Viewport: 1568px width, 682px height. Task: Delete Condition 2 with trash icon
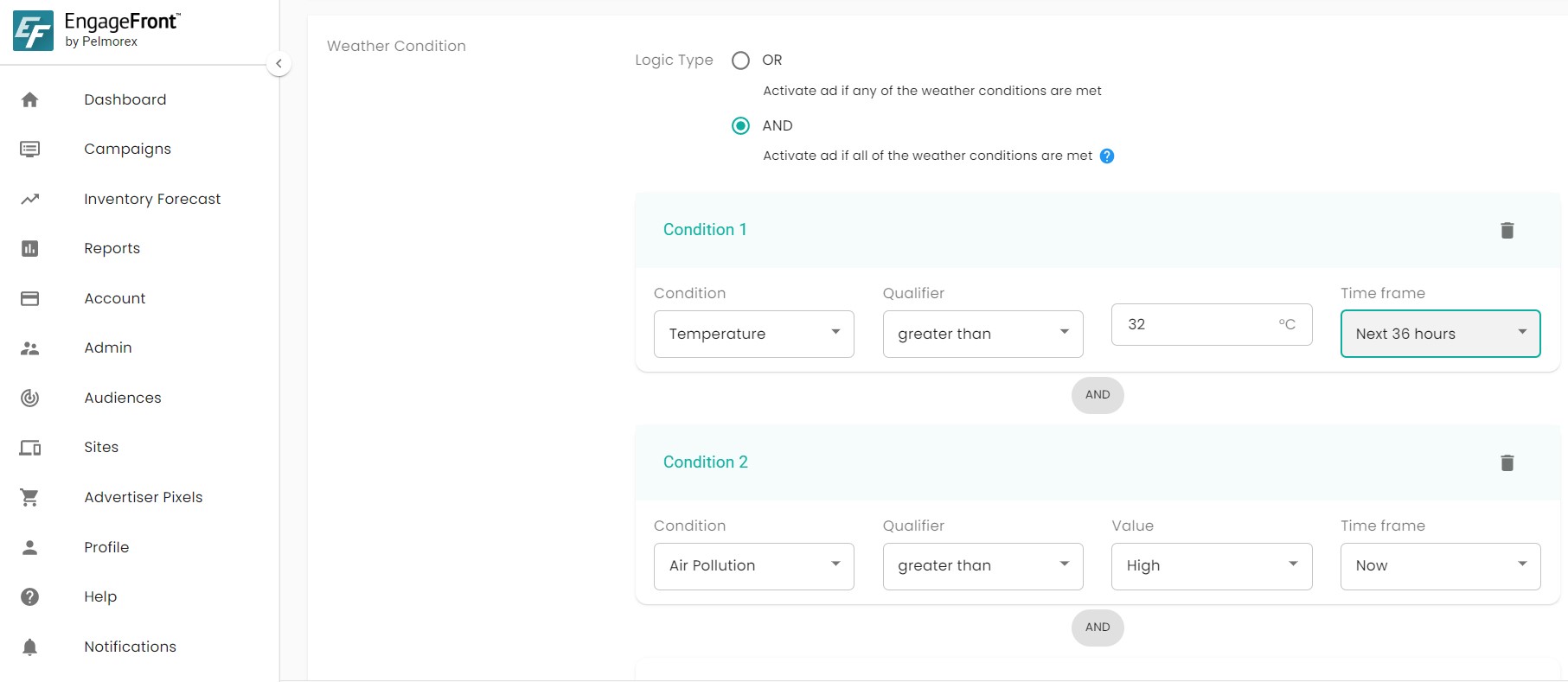[x=1507, y=462]
